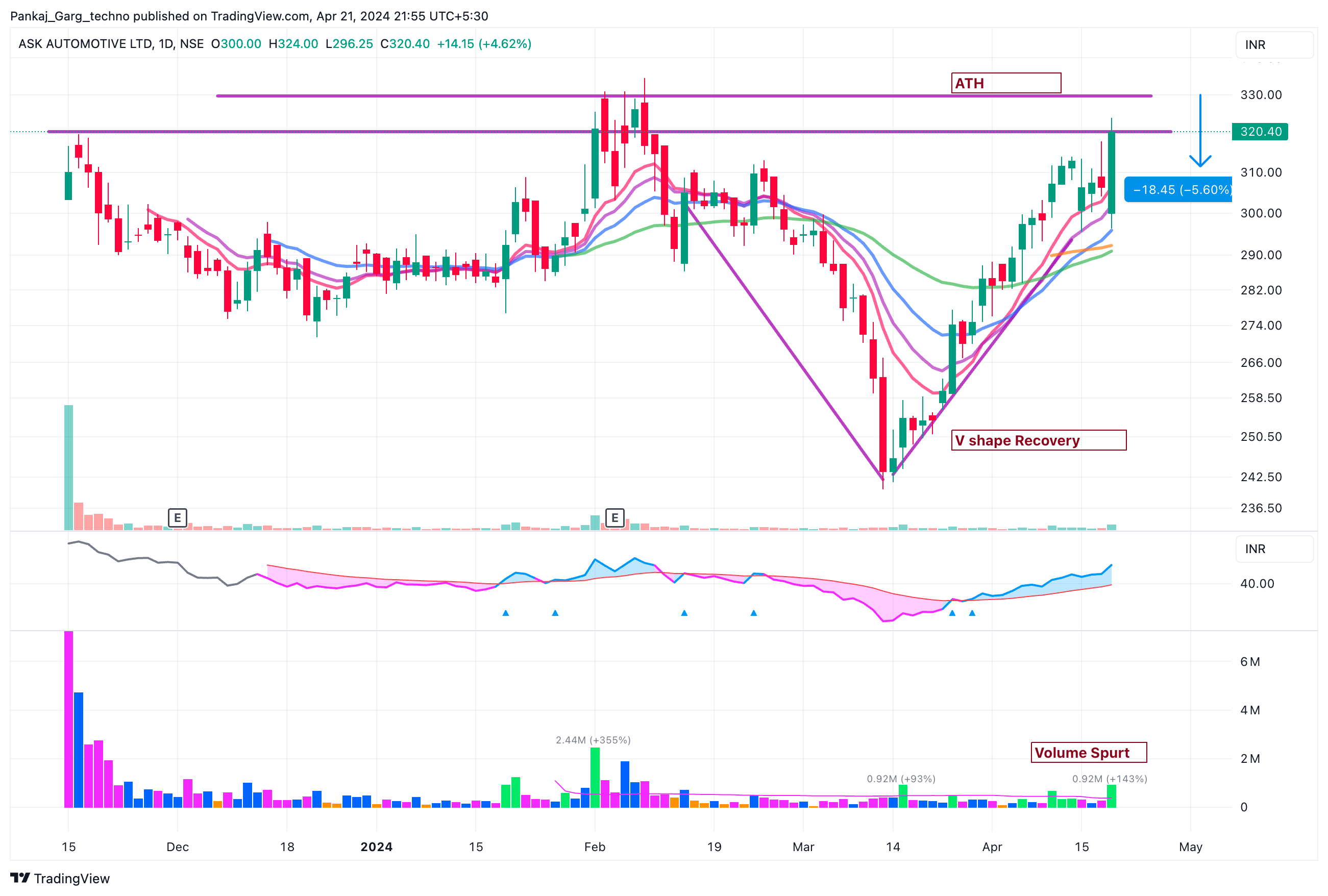This screenshot has width=1328, height=896.
Task: Click blue triangle signal below mid-February oscillator
Action: [x=684, y=613]
